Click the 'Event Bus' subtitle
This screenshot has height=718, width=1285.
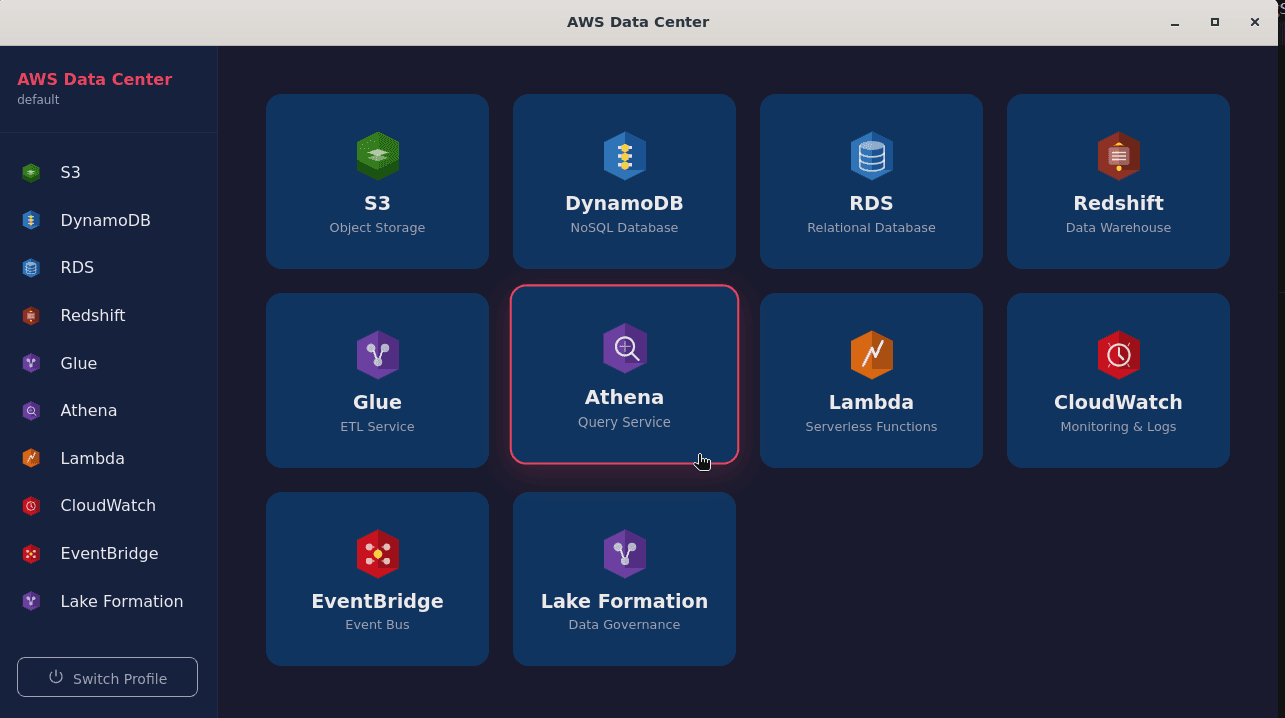(x=378, y=625)
